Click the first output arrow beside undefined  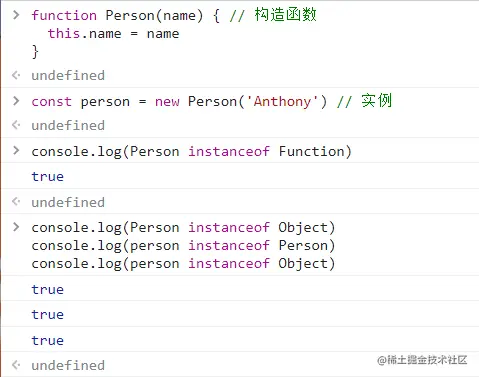tap(16, 75)
